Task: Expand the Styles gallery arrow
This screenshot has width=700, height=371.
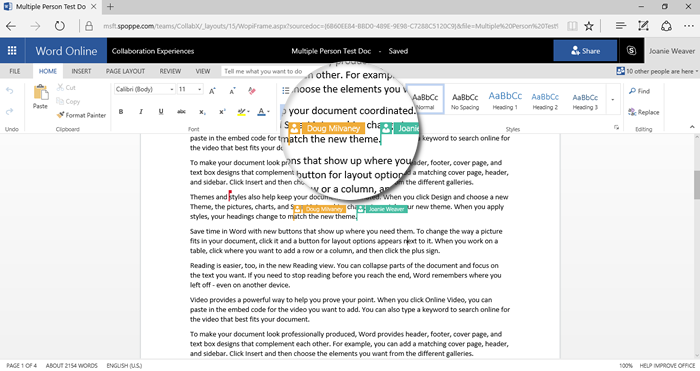Action: pyautogui.click(x=612, y=99)
